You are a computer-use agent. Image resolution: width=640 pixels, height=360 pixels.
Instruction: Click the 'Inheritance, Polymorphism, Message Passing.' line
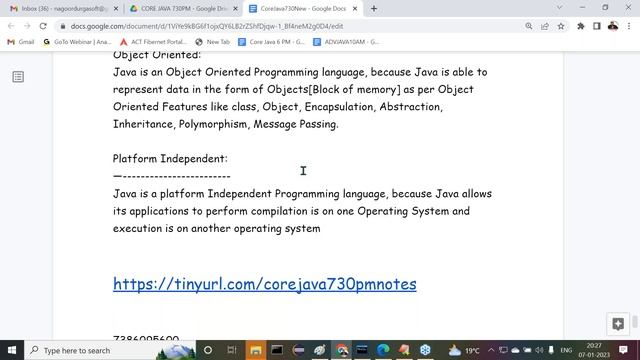pyautogui.click(x=226, y=124)
